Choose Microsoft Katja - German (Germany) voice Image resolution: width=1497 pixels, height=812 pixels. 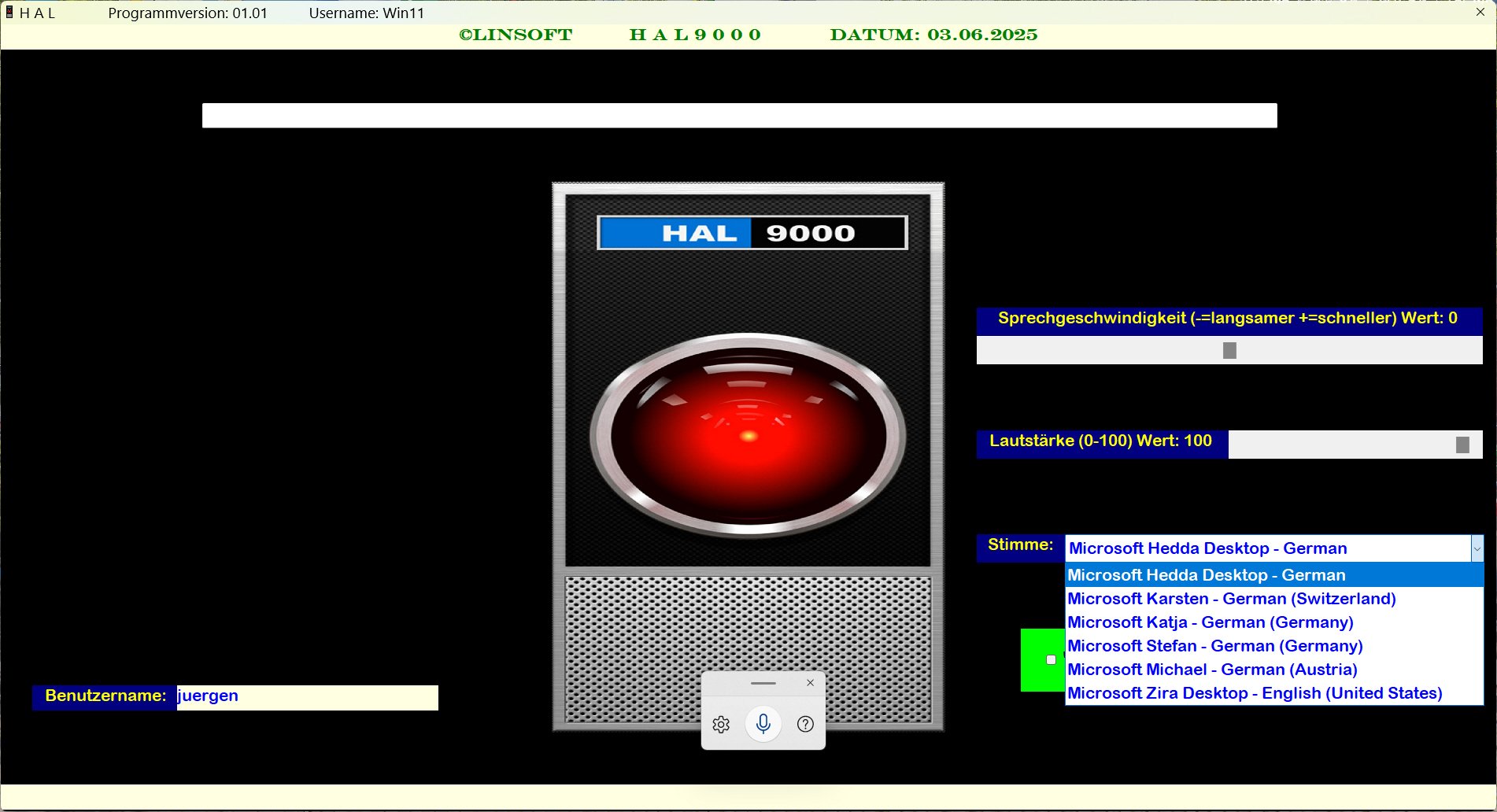1210,622
